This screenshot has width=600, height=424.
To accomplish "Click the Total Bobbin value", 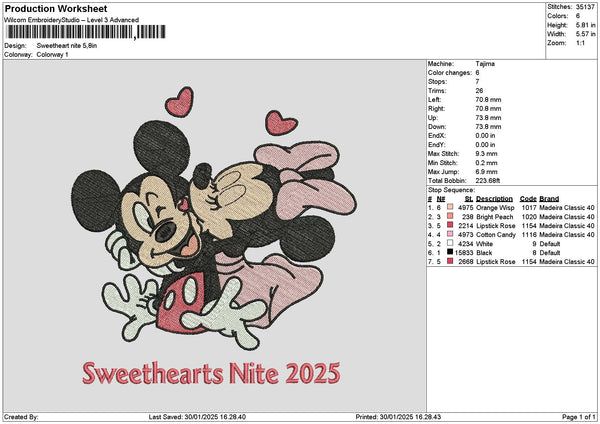I will [488, 180].
